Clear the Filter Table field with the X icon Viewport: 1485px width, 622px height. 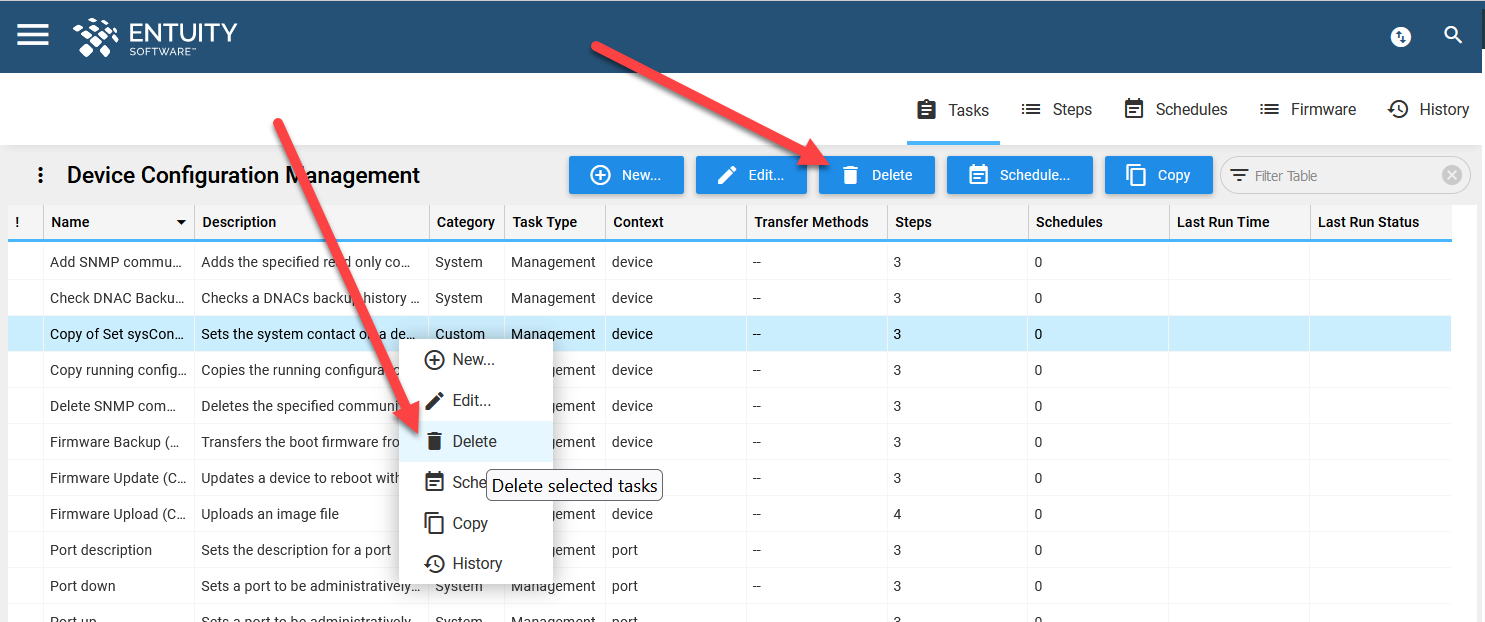pyautogui.click(x=1451, y=176)
